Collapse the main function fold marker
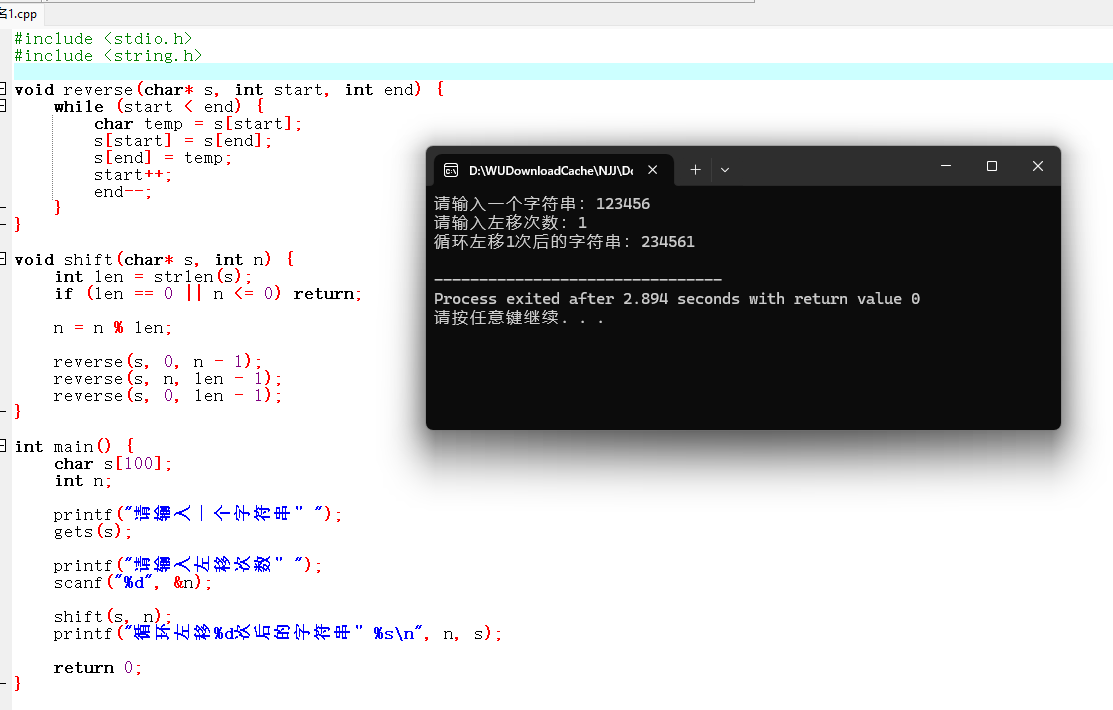This screenshot has height=710, width=1113. point(3,446)
